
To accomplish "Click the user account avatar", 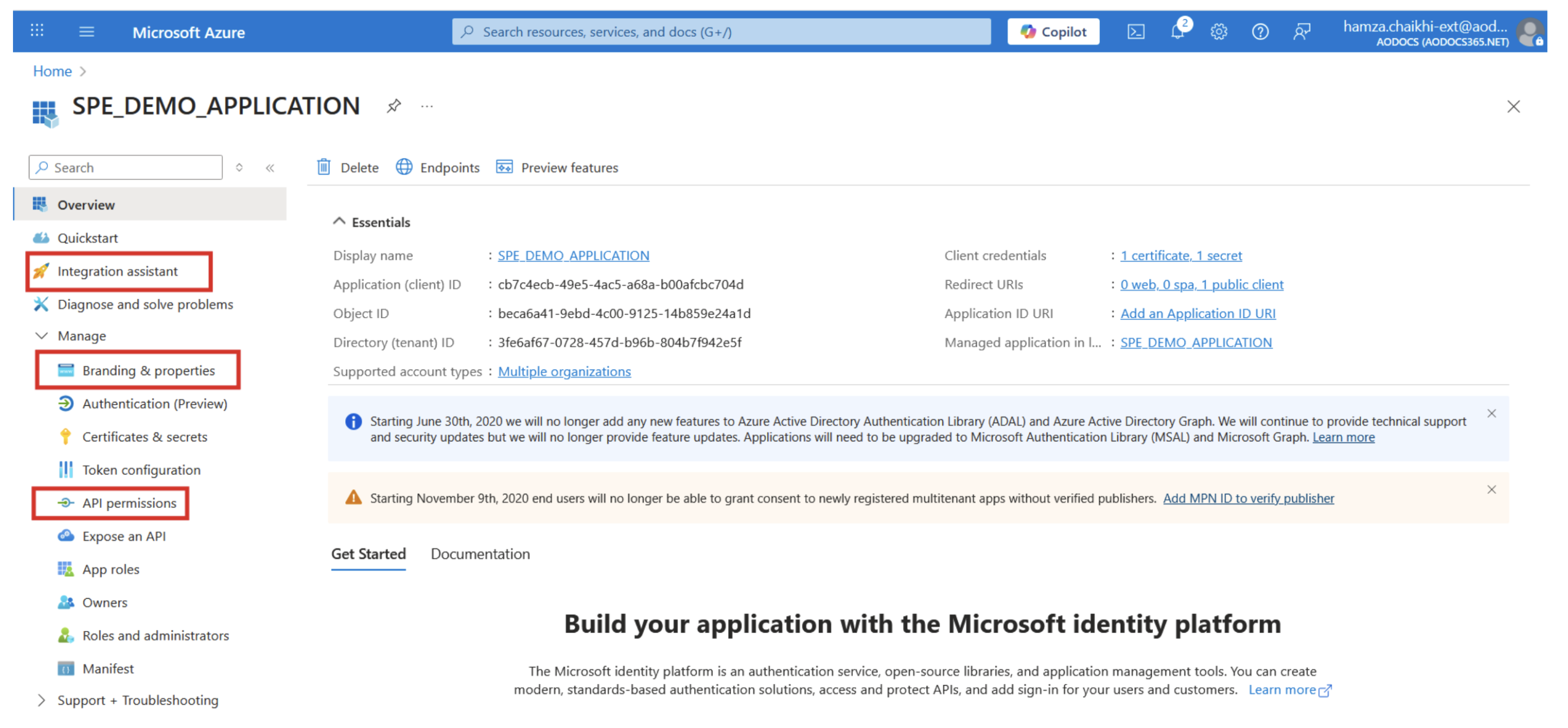I will point(1529,32).
